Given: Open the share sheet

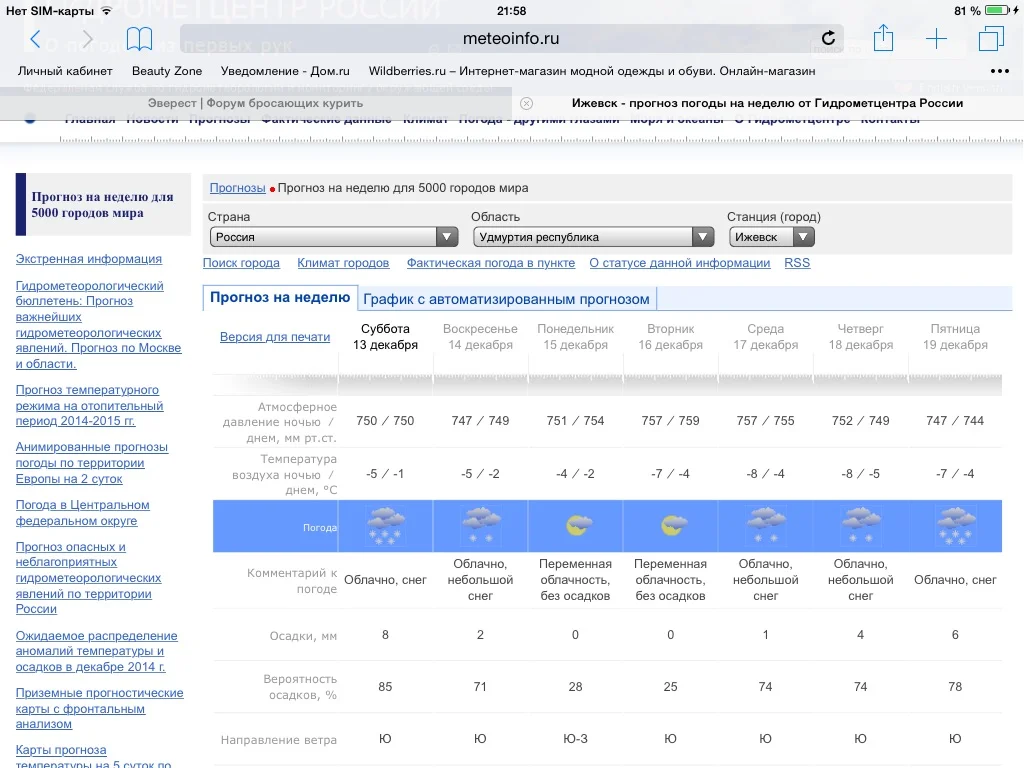Looking at the screenshot, I should (x=883, y=38).
